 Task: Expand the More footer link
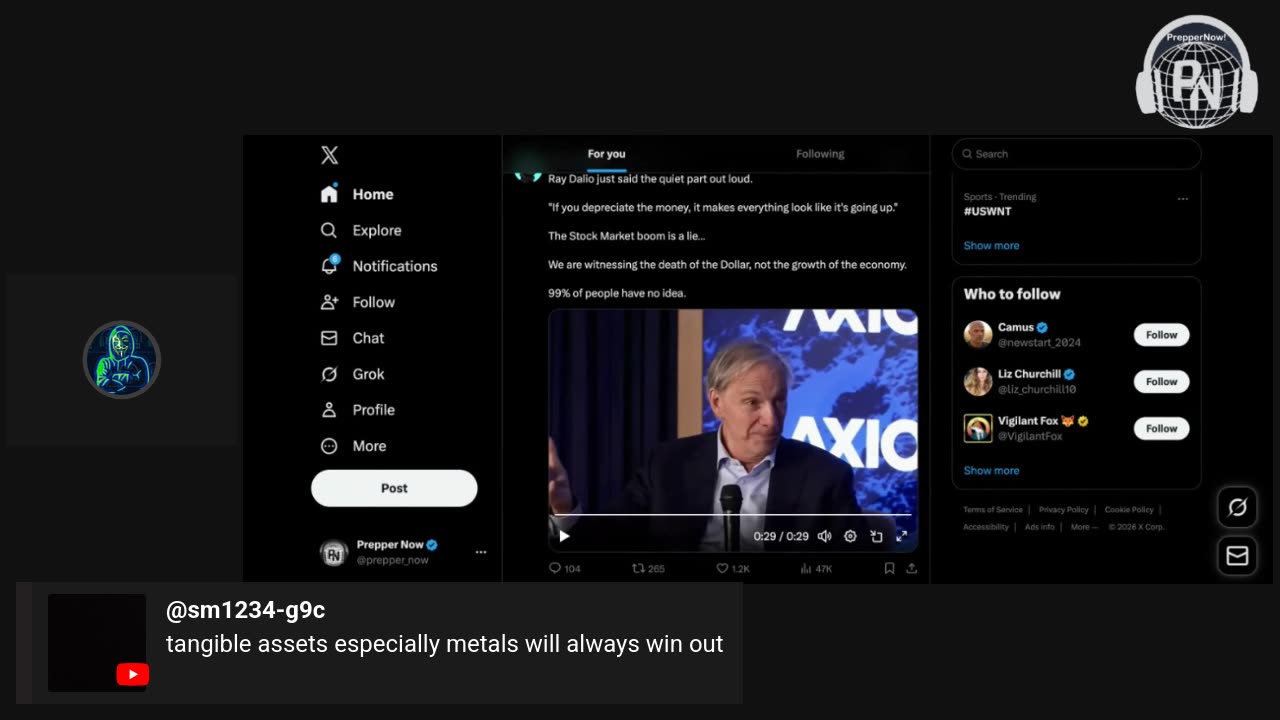tap(1084, 527)
